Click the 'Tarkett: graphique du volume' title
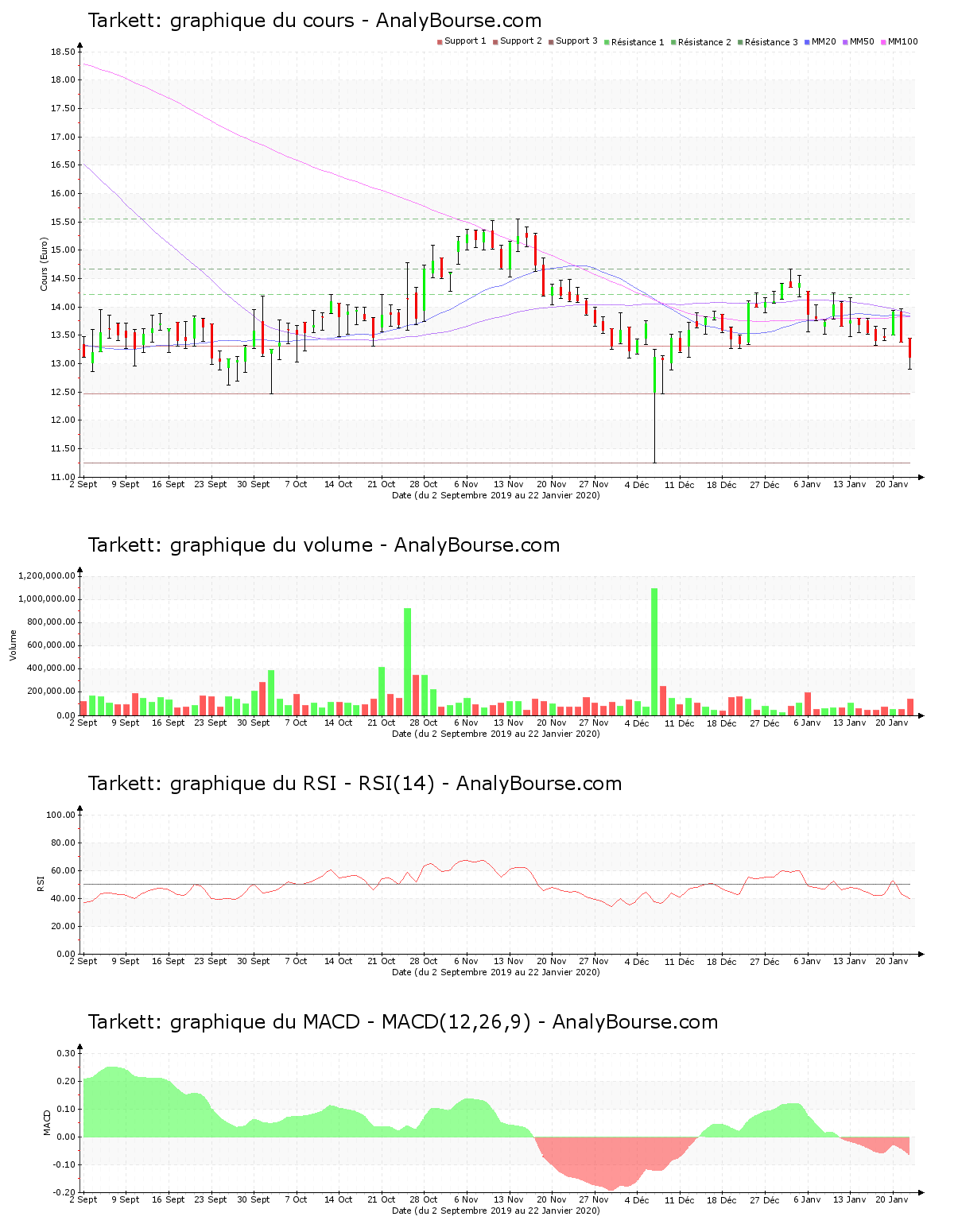 coord(231,545)
